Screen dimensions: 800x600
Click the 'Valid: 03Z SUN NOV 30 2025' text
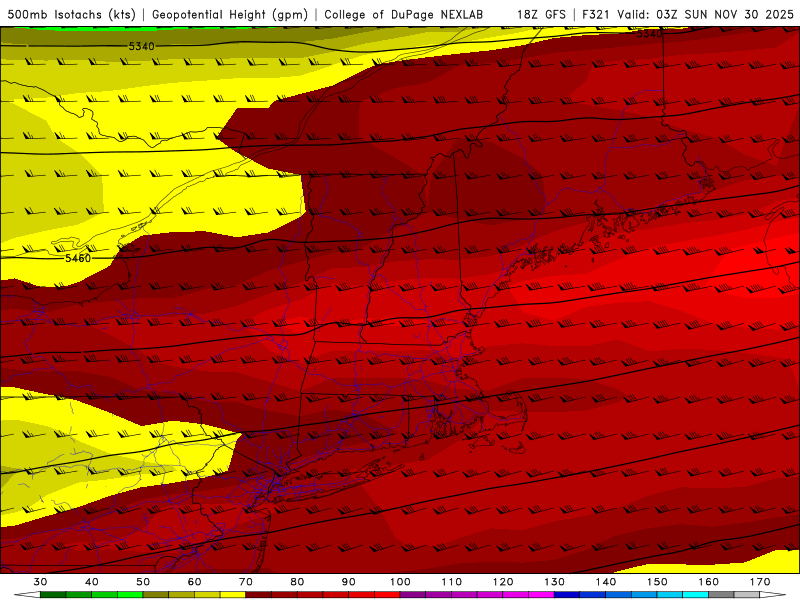pos(706,14)
